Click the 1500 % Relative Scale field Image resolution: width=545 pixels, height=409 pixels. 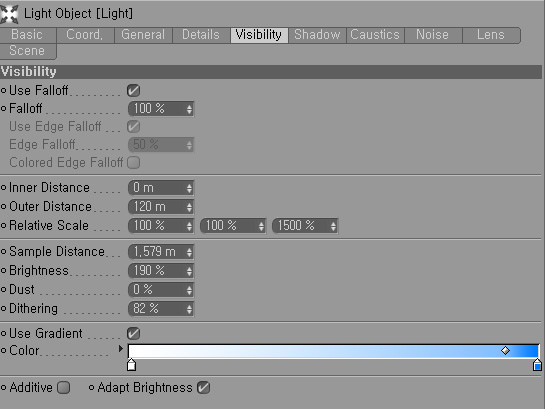tap(305, 226)
